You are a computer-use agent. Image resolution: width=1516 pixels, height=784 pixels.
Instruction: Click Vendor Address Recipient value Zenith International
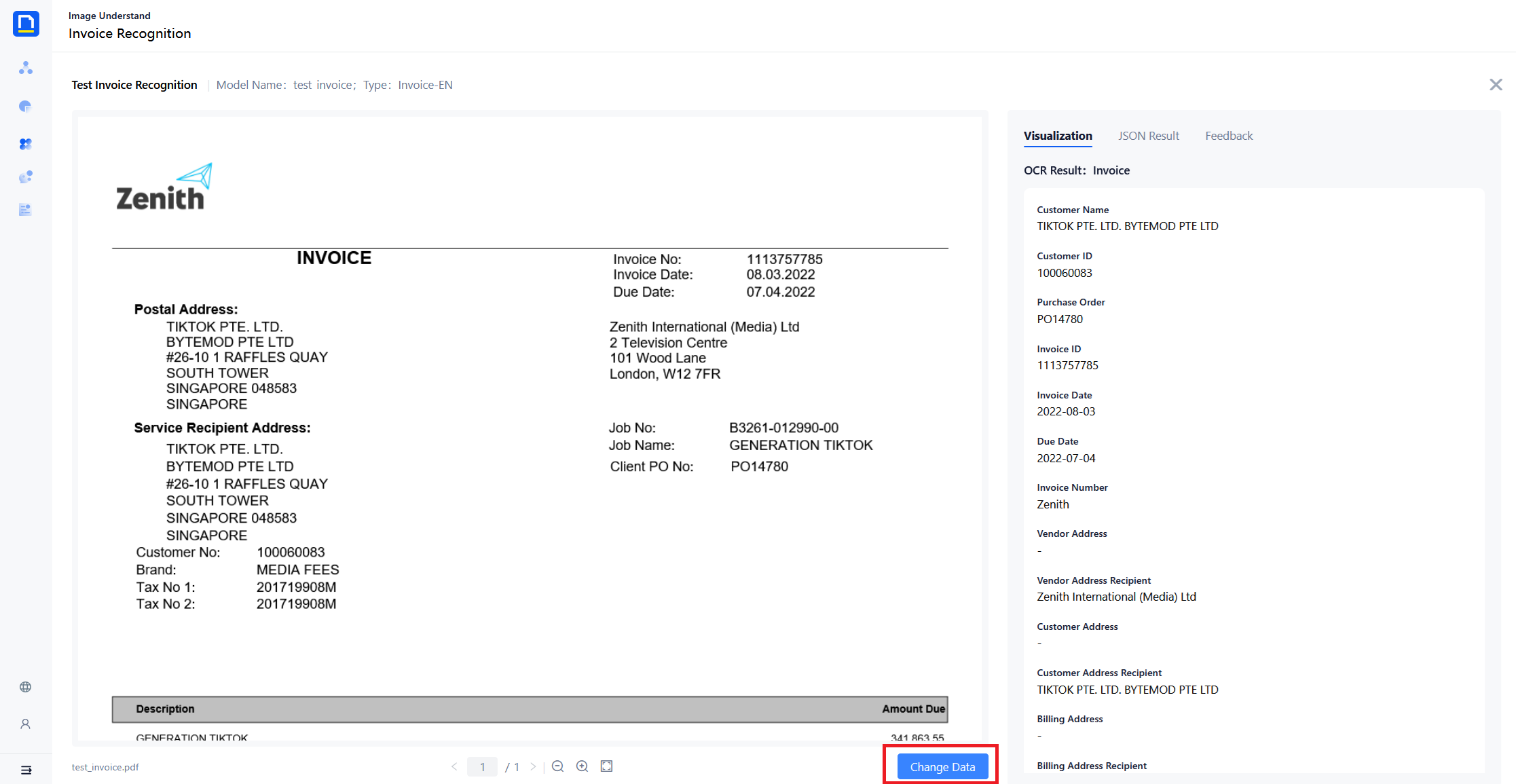(x=1116, y=597)
